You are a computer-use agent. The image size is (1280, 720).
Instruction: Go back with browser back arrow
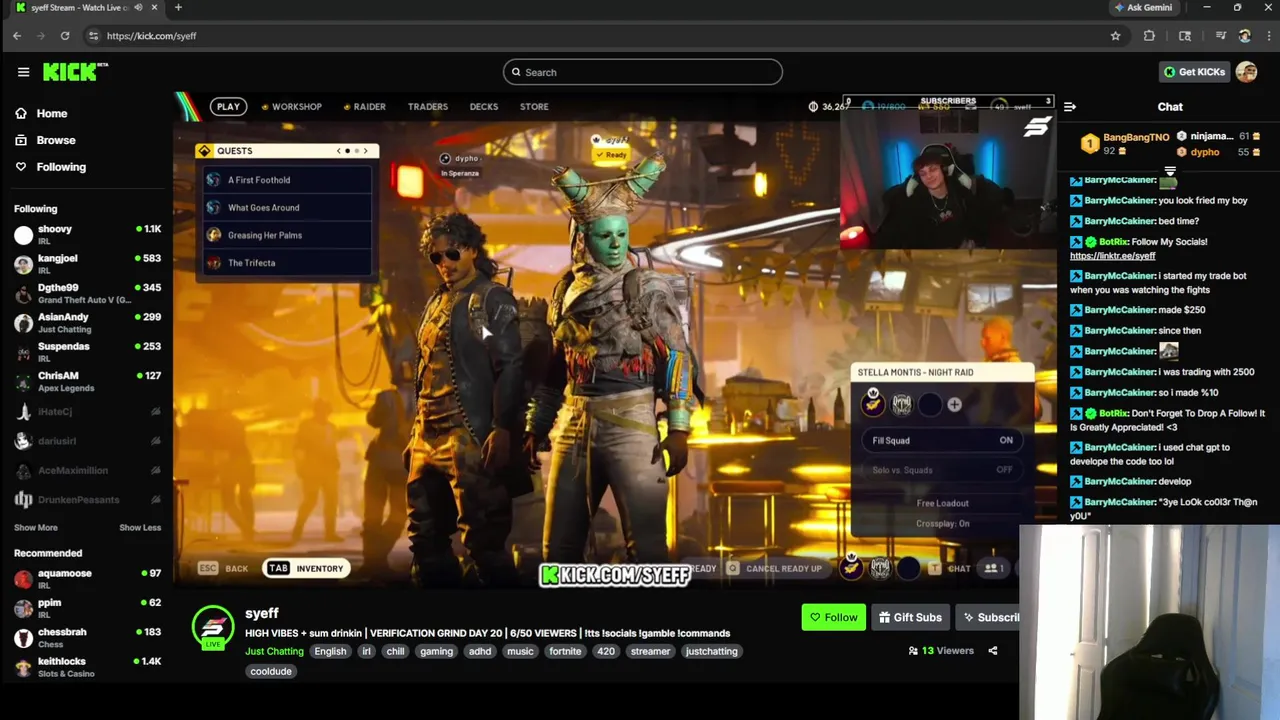coord(17,36)
